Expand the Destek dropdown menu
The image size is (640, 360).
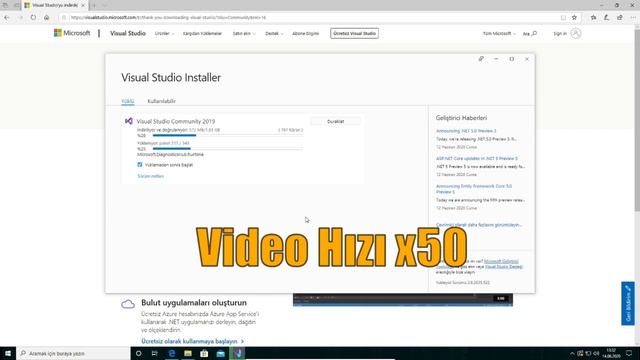(x=274, y=33)
